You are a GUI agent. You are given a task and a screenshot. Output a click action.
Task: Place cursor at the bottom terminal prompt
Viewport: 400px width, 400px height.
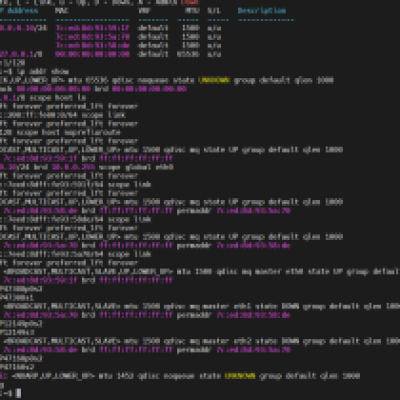pos(19,394)
